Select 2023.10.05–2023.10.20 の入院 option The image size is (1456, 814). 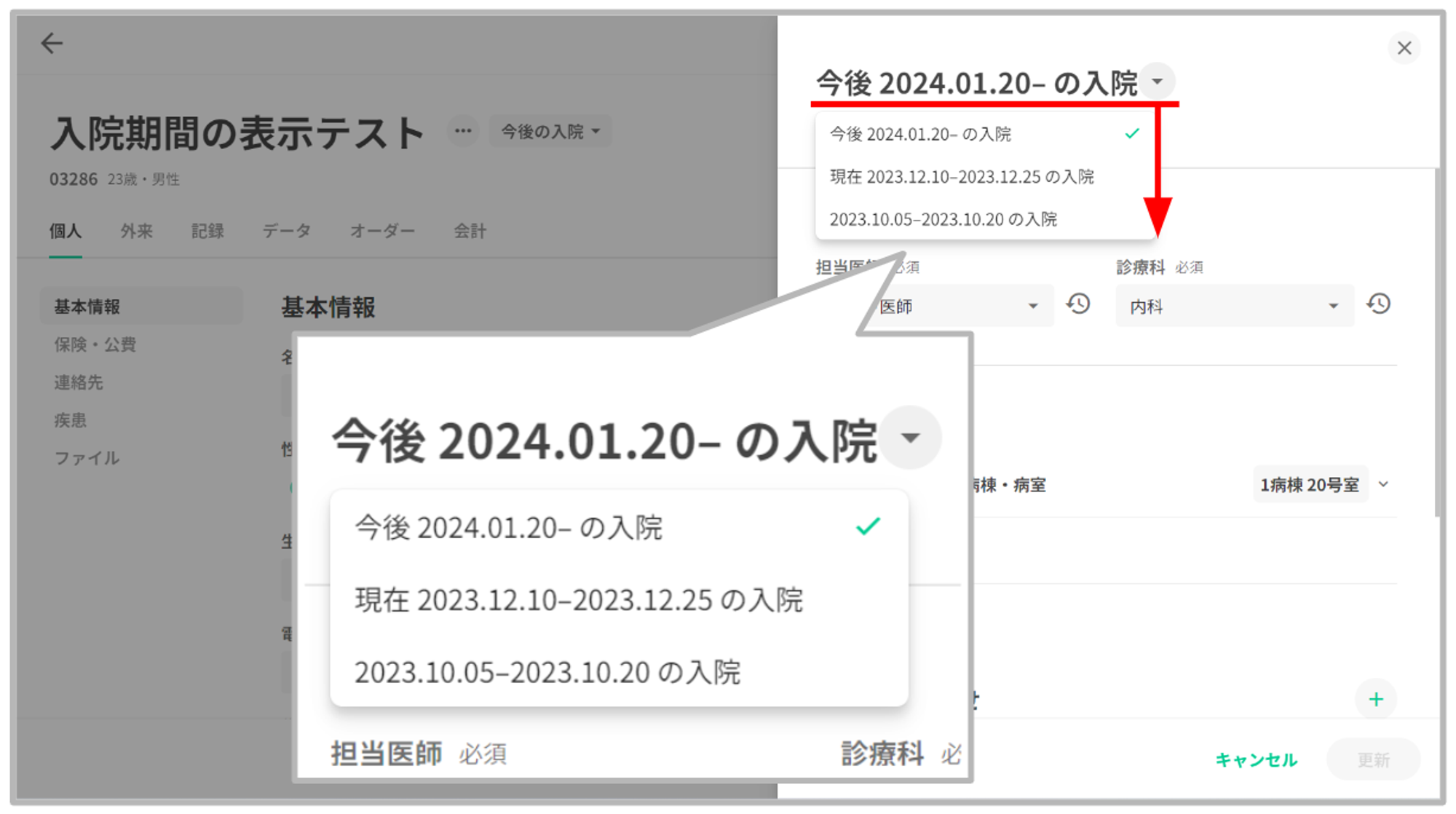pos(943,219)
